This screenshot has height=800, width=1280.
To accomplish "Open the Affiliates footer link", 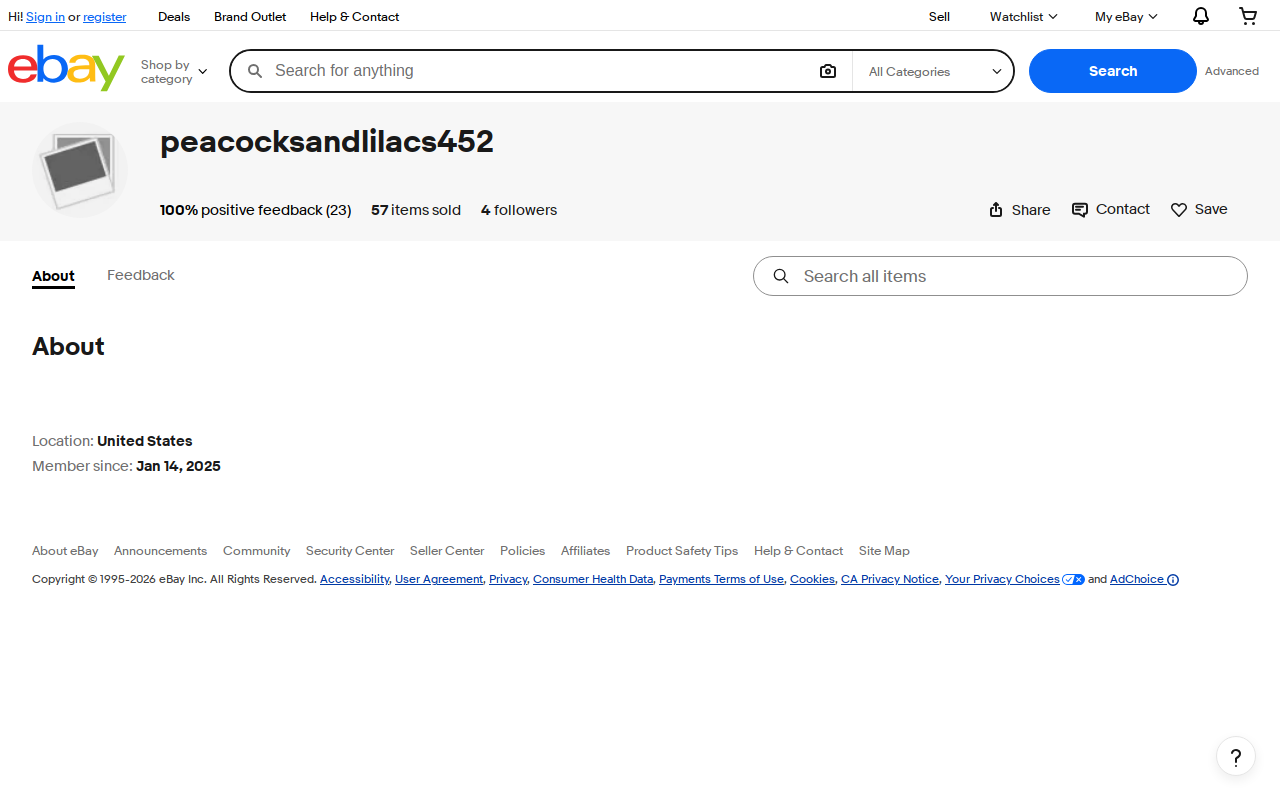I will 585,551.
